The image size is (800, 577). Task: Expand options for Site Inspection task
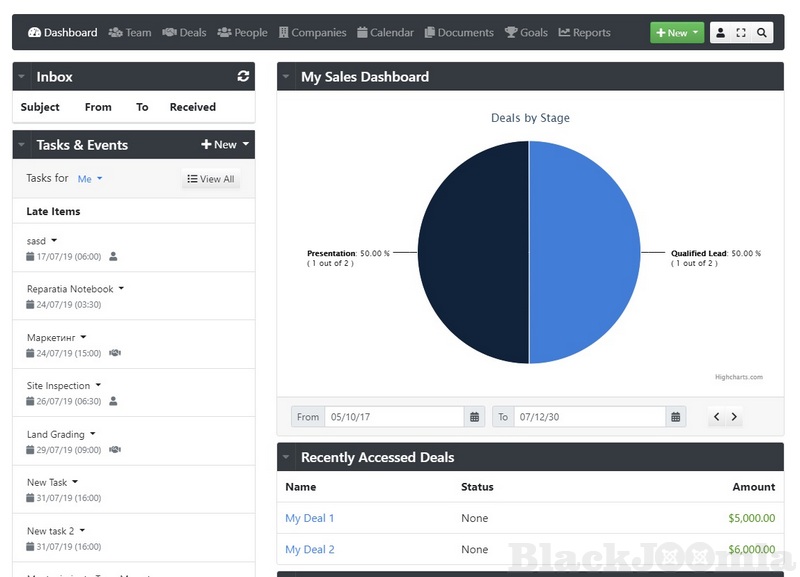click(98, 385)
